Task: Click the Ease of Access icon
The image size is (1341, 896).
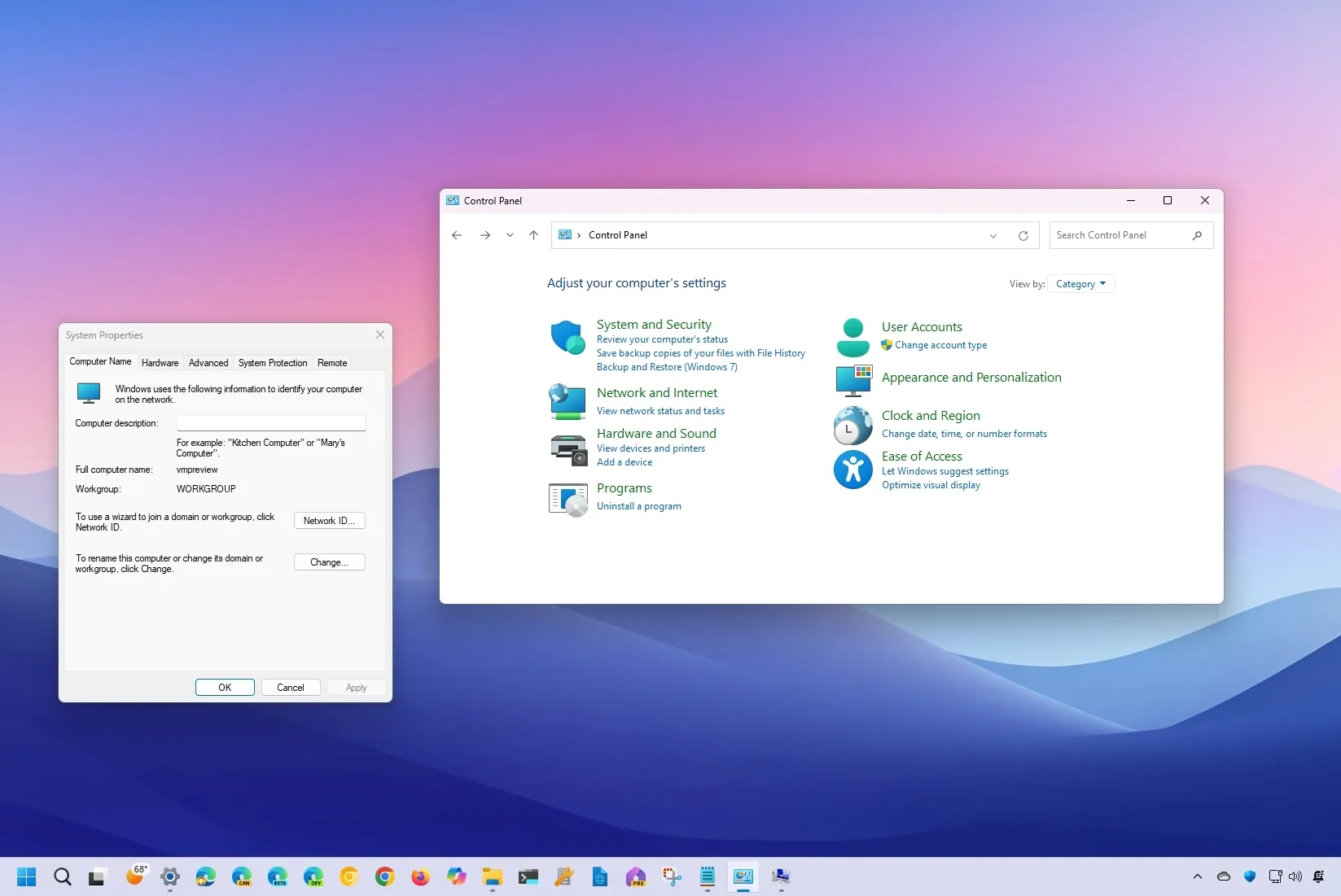Action: click(852, 470)
